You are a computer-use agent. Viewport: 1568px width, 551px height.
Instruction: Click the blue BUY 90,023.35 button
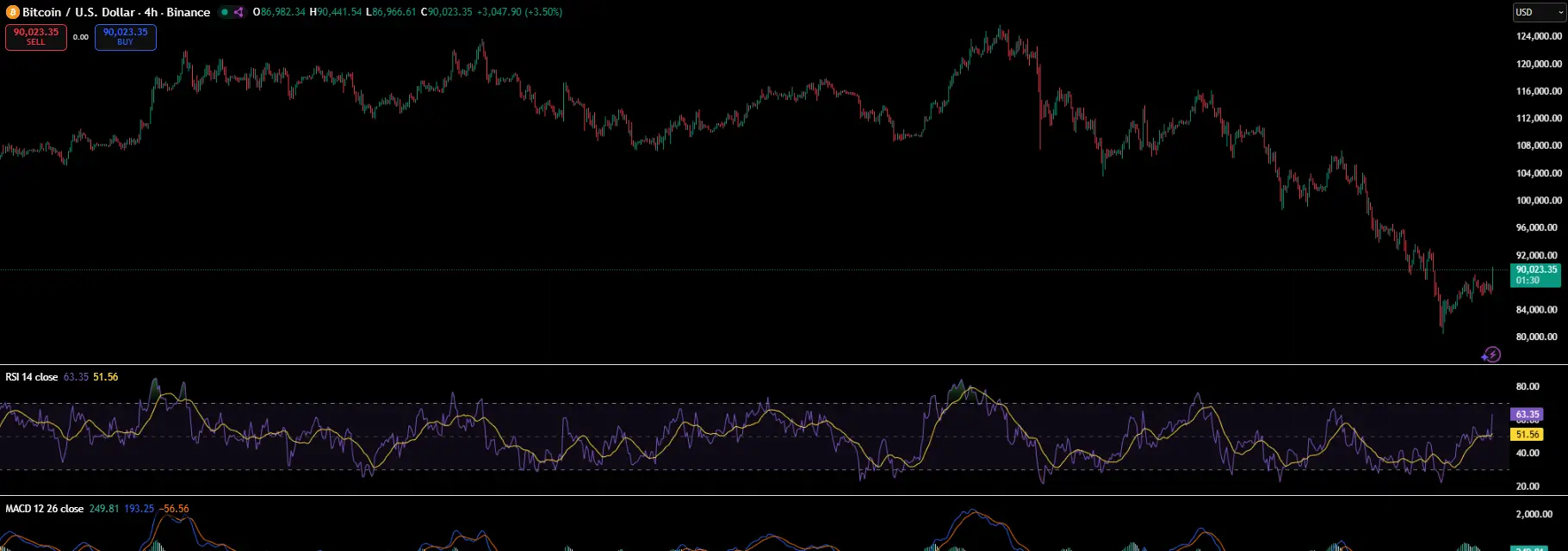(126, 37)
